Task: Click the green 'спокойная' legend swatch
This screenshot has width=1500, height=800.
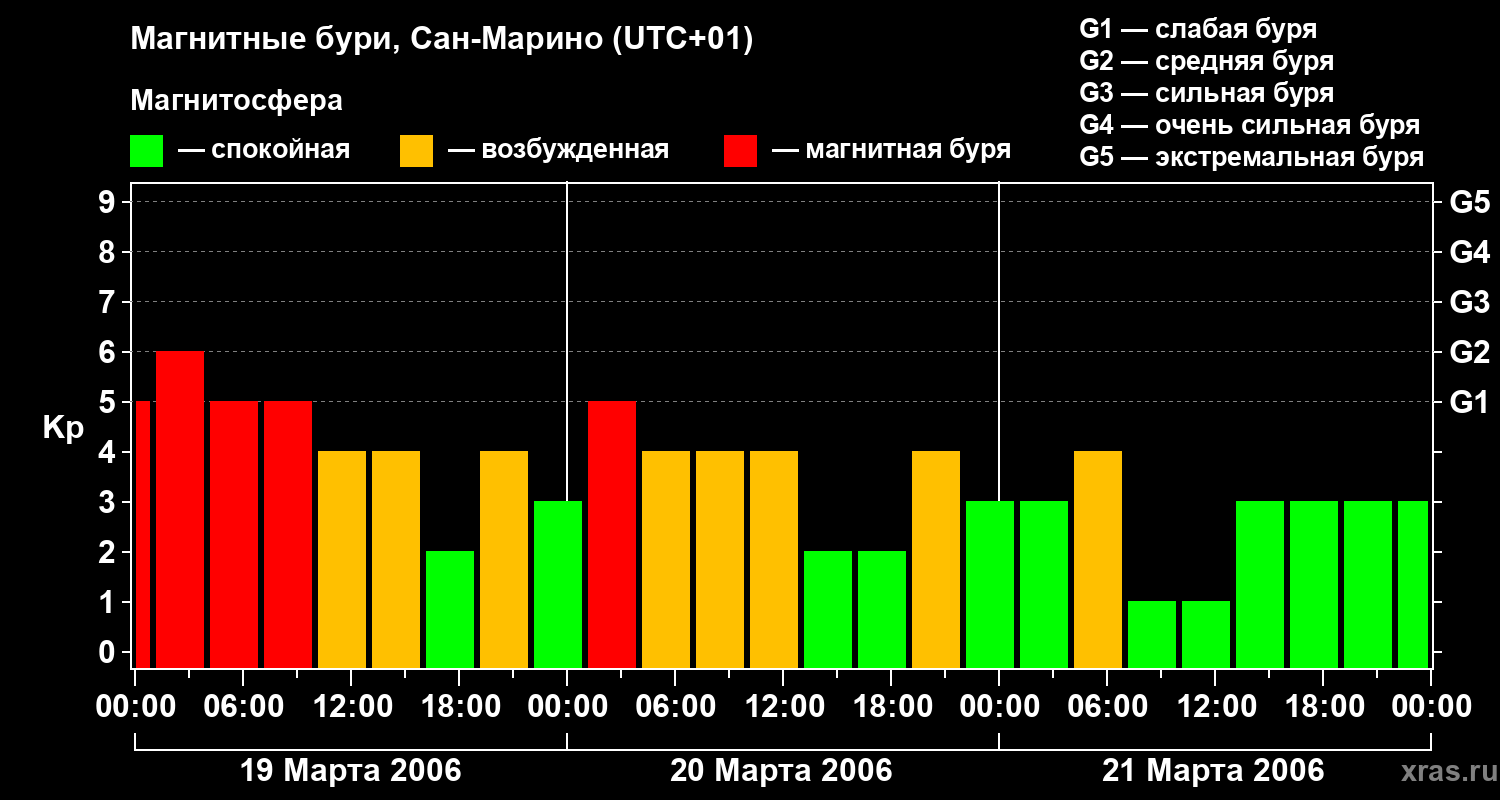Action: 146,151
